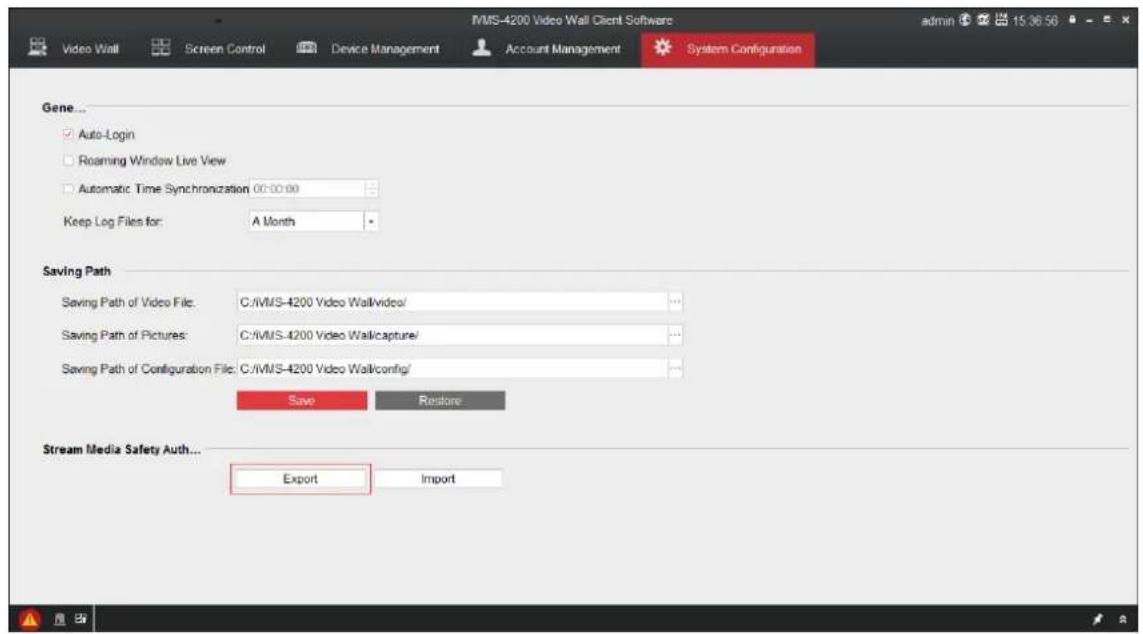Expand the bottom panel with double chevron
Image resolution: width=1143 pixels, height=634 pixels.
[1123, 619]
